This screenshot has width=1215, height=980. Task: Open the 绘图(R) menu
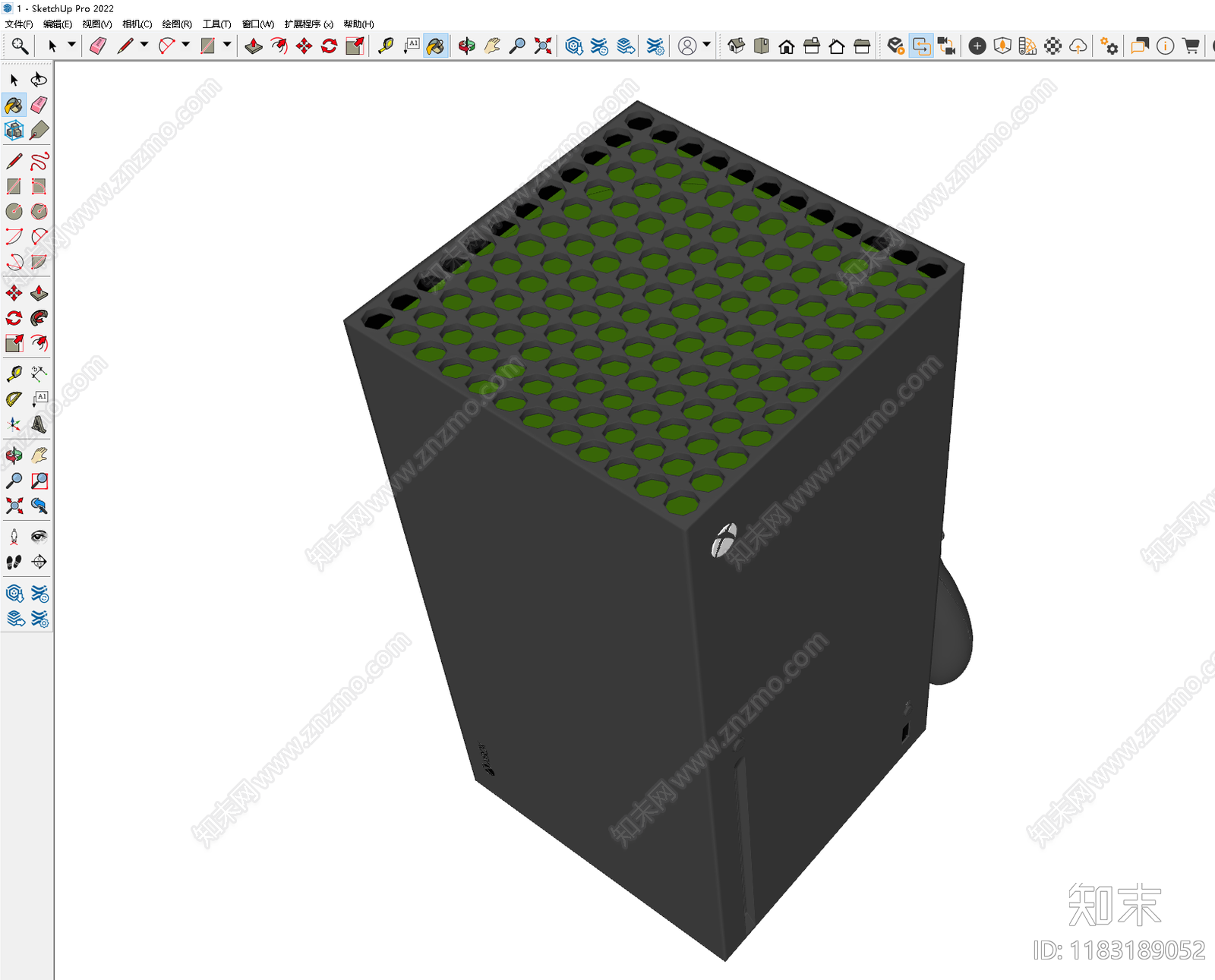pos(177,24)
